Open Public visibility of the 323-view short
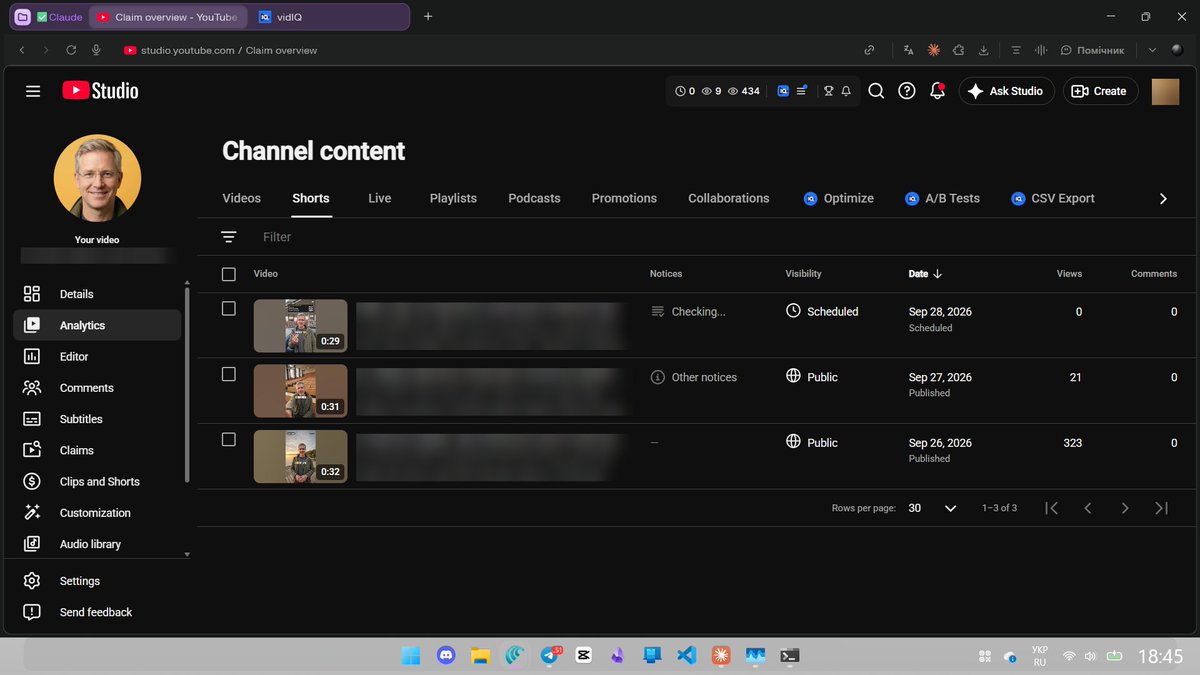The width and height of the screenshot is (1200, 675). coord(812,442)
